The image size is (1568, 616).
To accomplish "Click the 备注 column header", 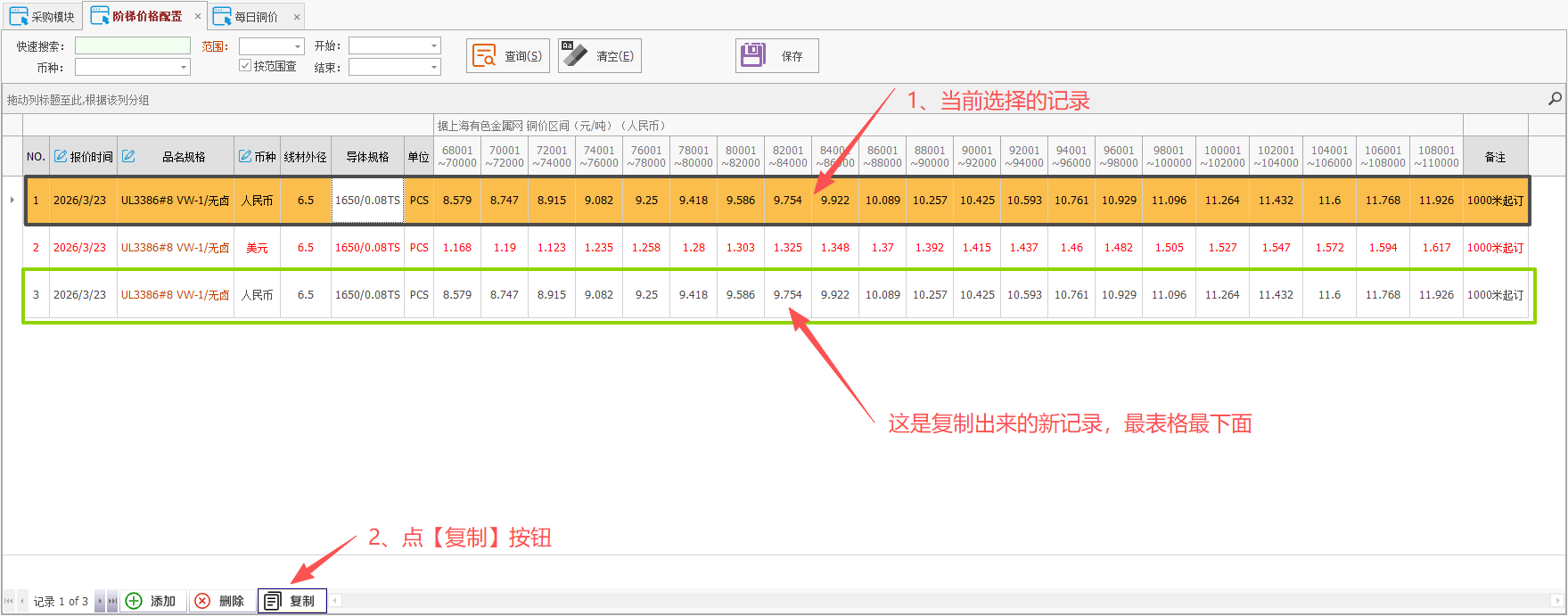I will [1495, 156].
